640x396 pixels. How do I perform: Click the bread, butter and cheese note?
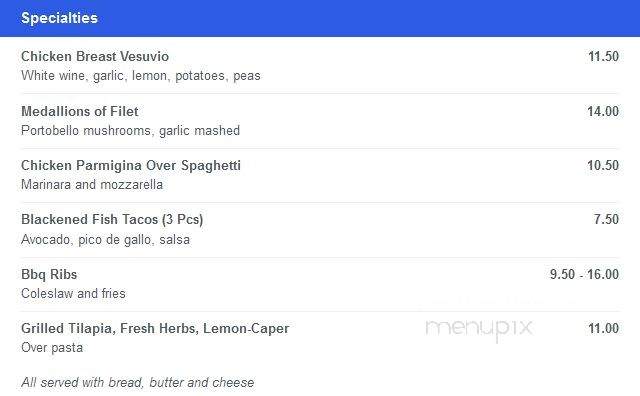tap(137, 383)
